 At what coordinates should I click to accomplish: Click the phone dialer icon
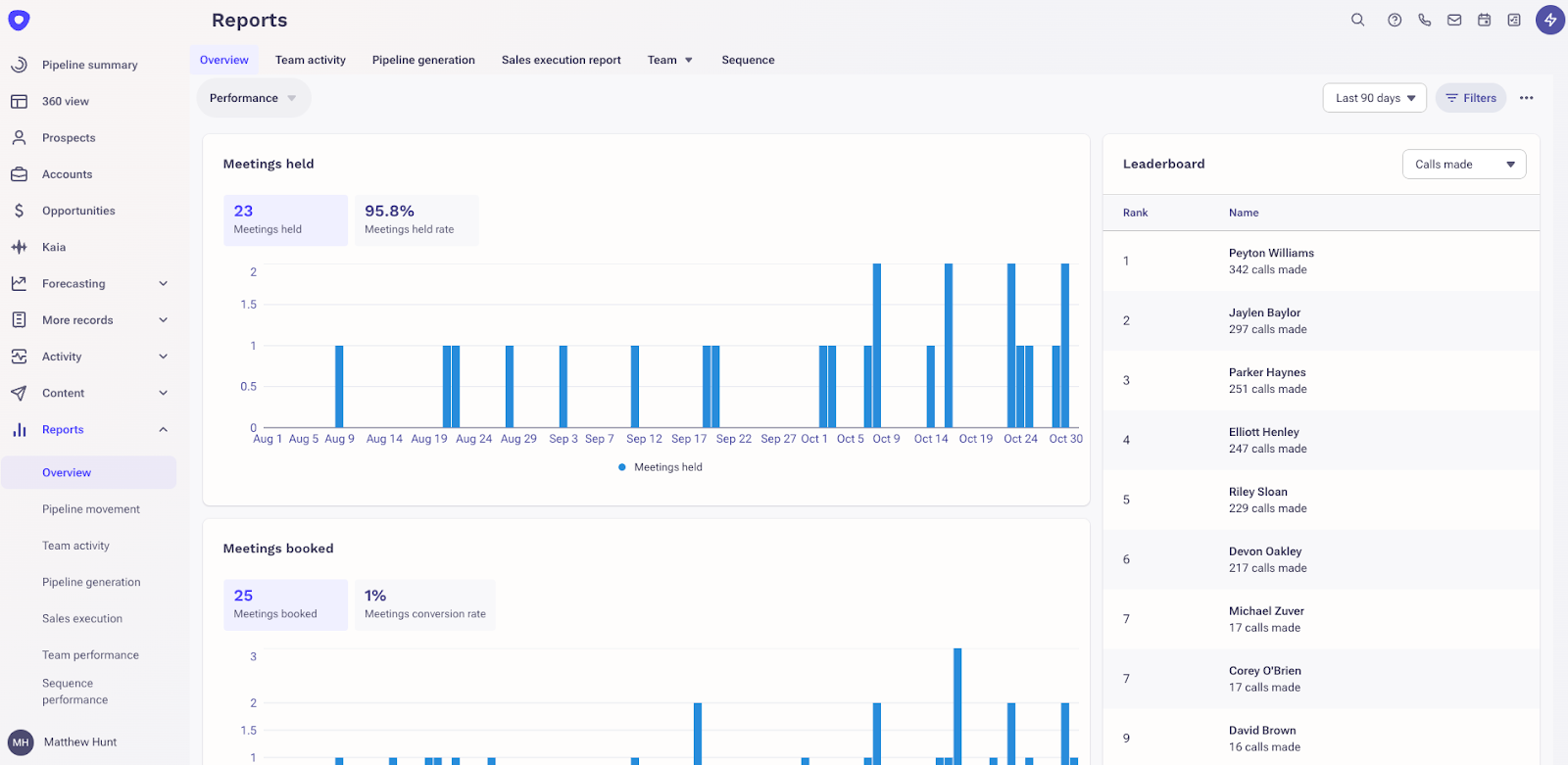coord(1424,20)
